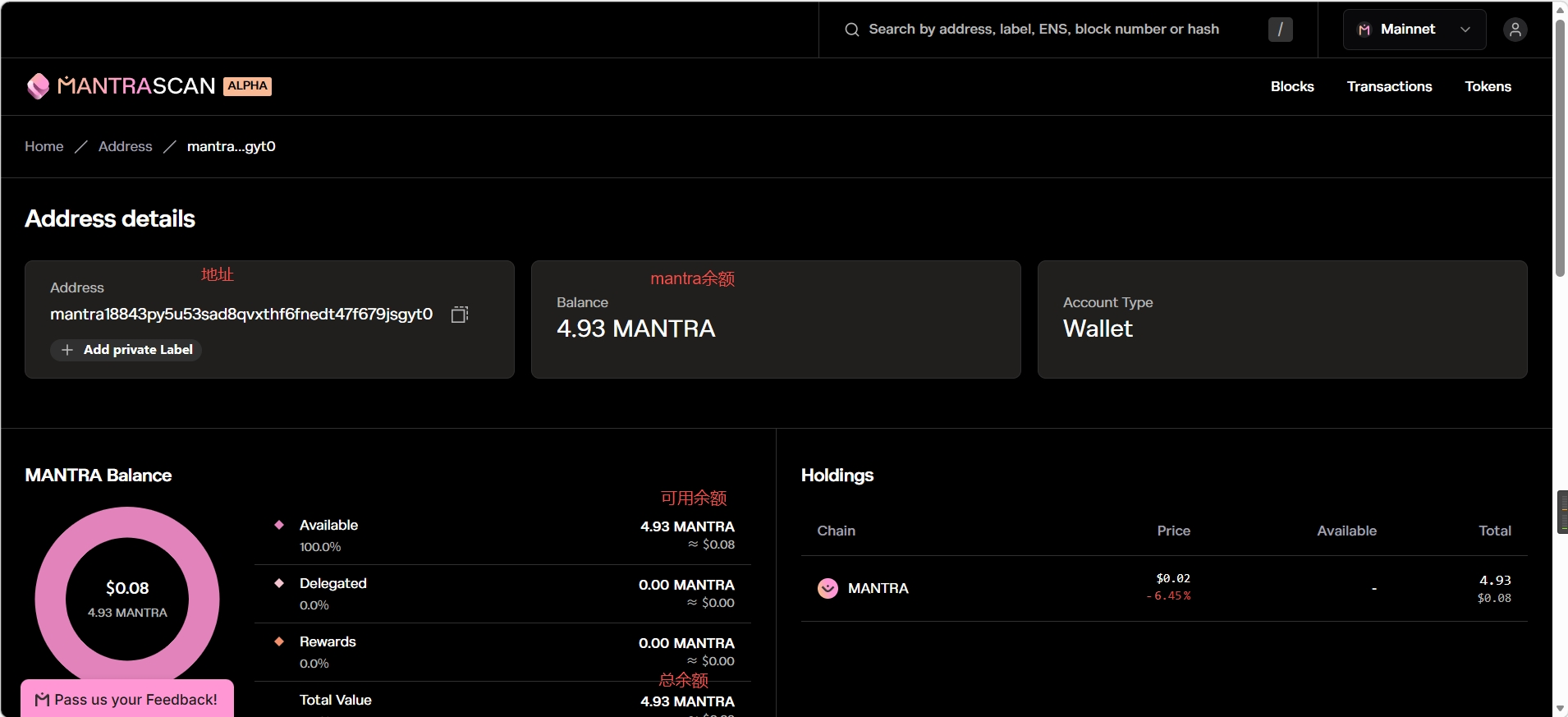Click the MANTRA Balance heading
The image size is (1568, 717).
pos(99,476)
